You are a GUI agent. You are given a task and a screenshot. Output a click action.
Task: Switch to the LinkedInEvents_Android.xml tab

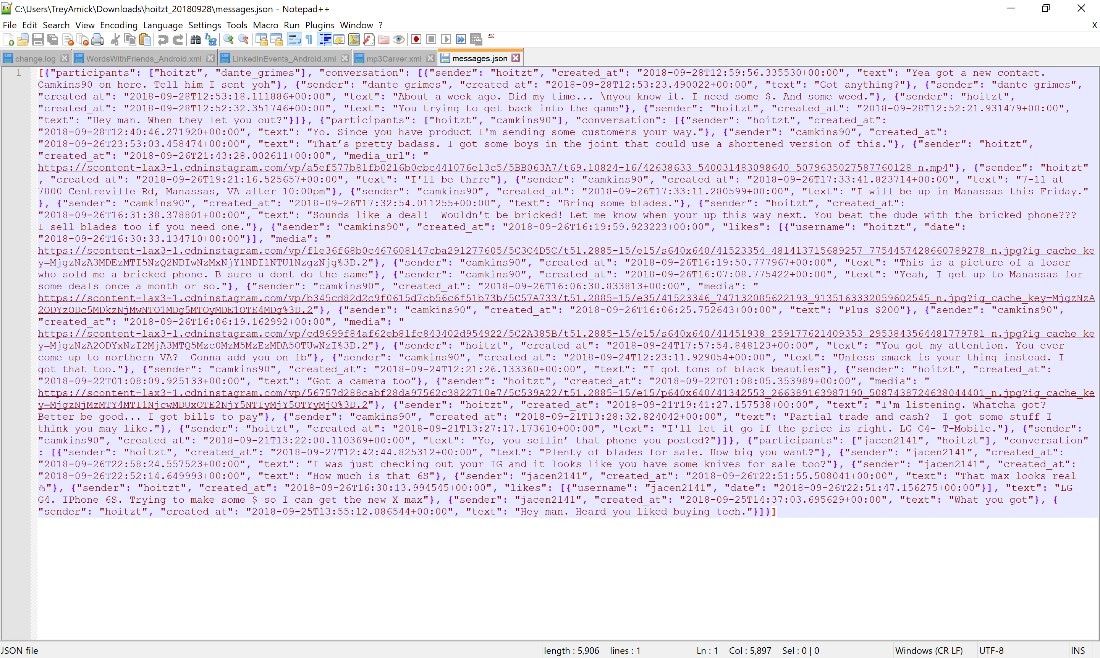click(284, 58)
